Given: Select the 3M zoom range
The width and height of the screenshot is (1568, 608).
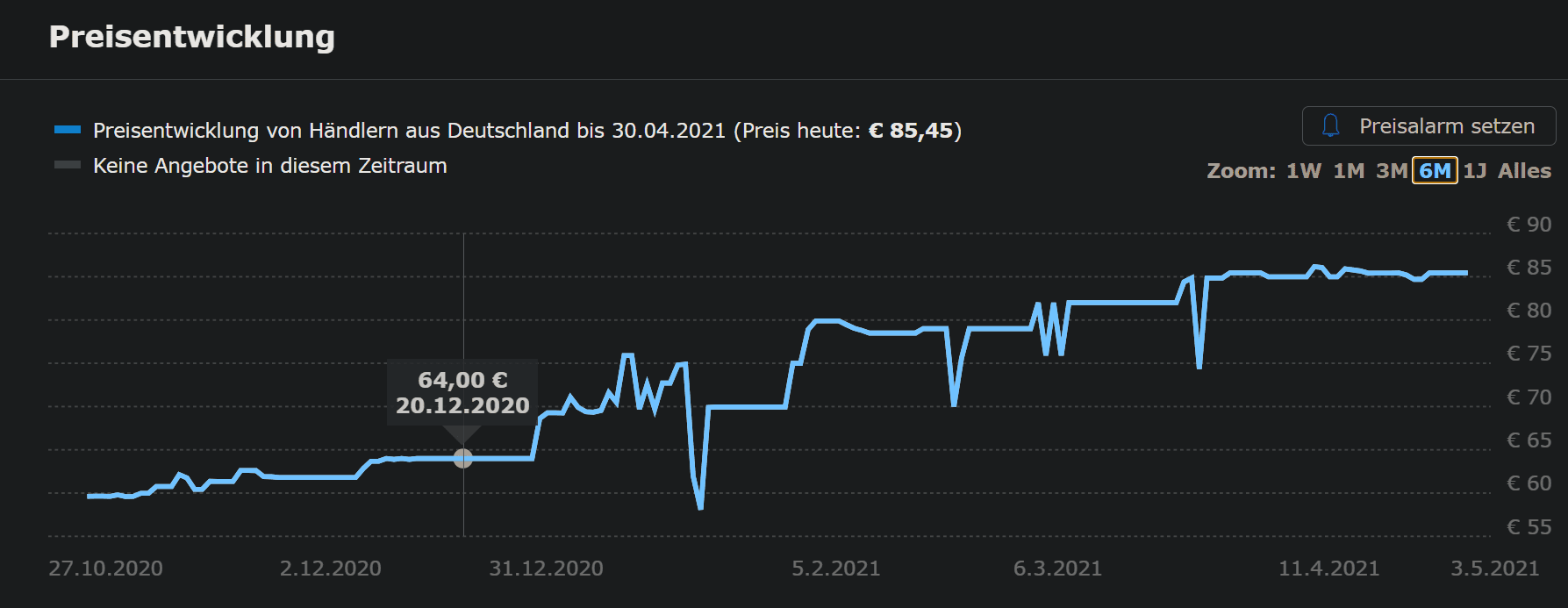Looking at the screenshot, I should [1392, 171].
